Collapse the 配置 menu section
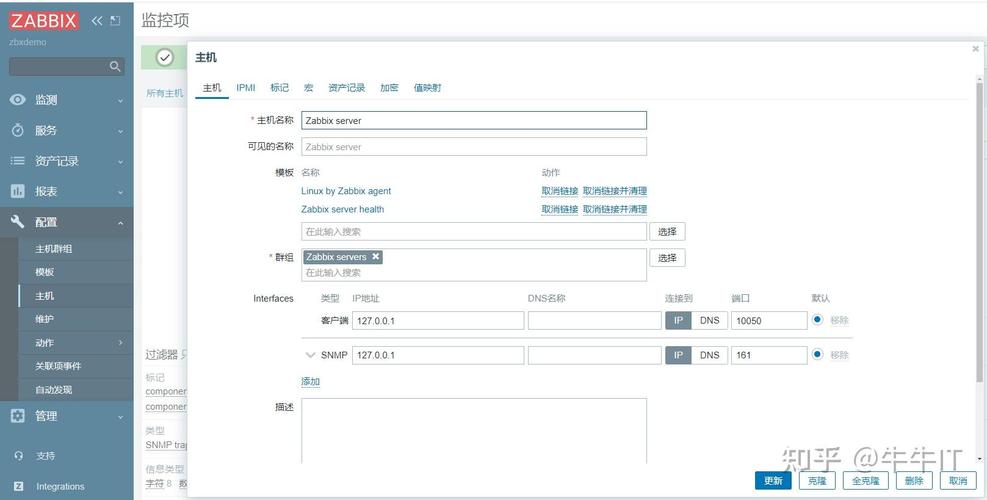 (120, 223)
